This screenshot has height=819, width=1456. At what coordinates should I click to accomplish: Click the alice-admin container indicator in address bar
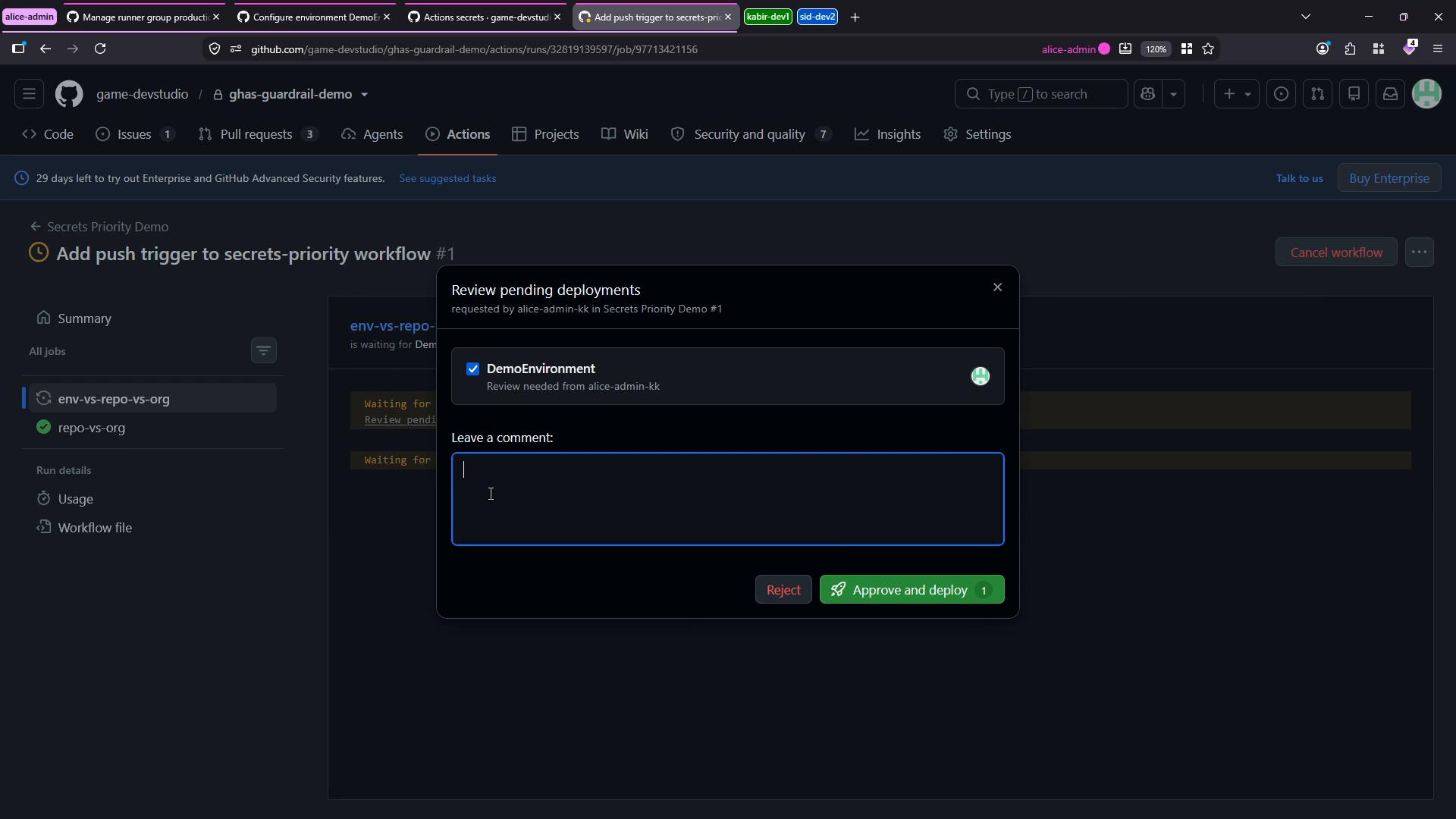(1075, 49)
